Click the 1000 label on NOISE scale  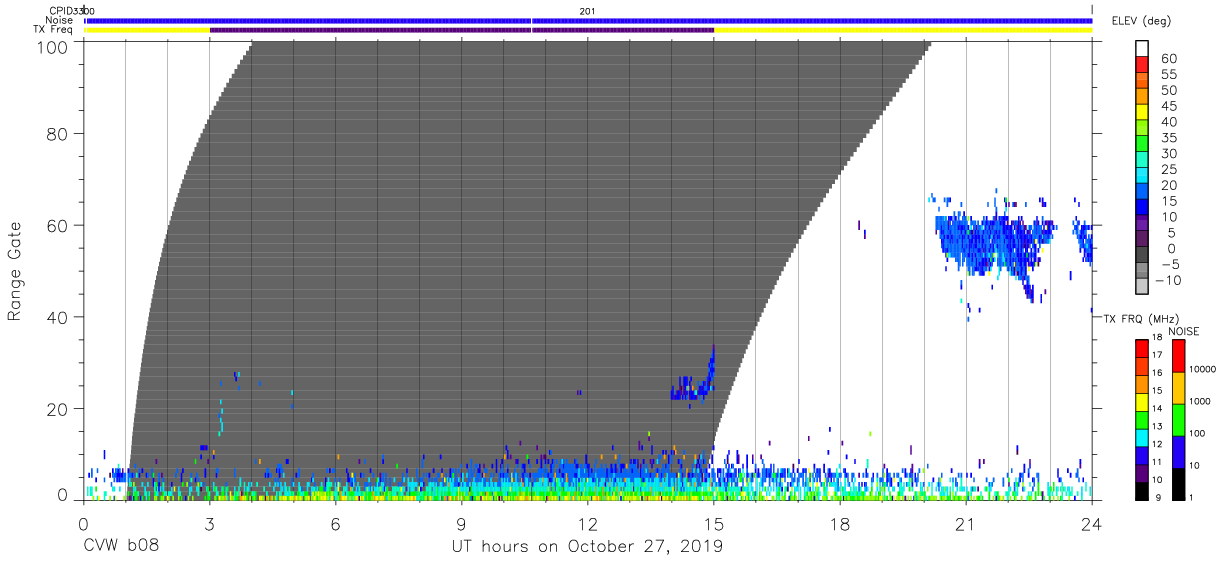point(1201,402)
